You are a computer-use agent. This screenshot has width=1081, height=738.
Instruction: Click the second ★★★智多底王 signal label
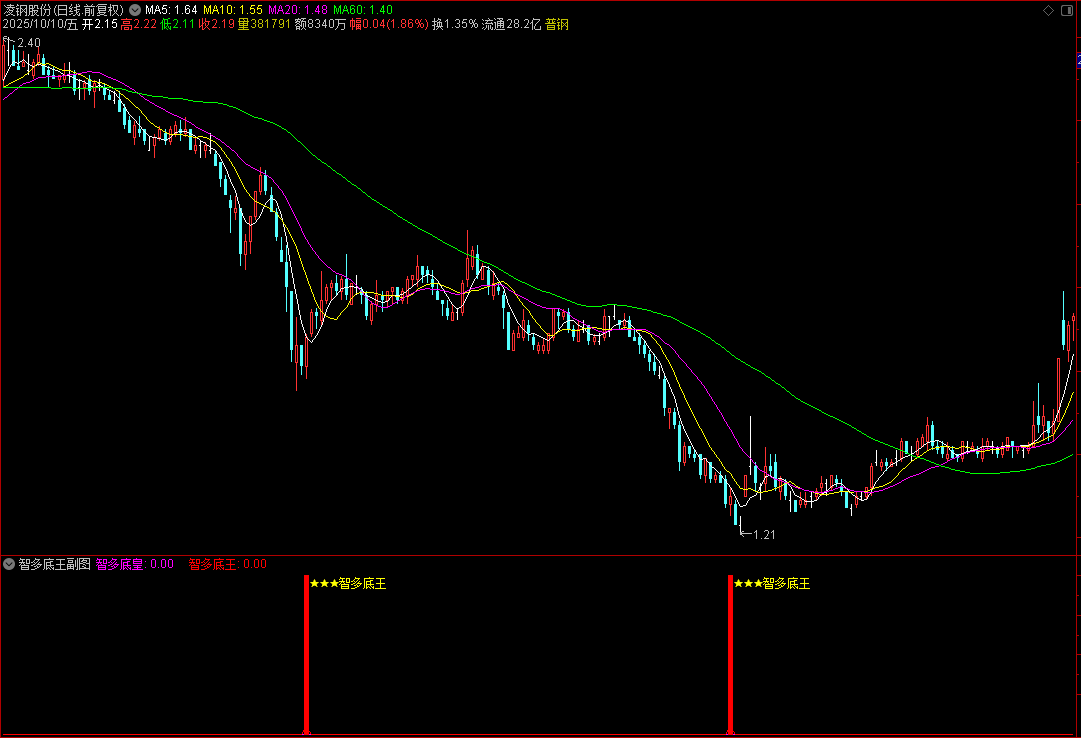[772, 584]
